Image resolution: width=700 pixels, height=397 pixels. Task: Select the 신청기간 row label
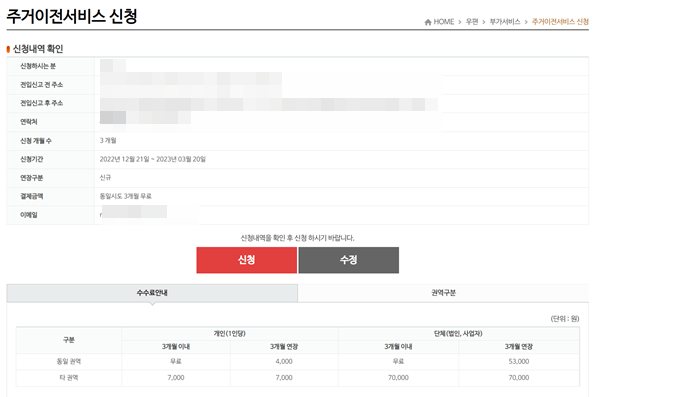point(32,159)
